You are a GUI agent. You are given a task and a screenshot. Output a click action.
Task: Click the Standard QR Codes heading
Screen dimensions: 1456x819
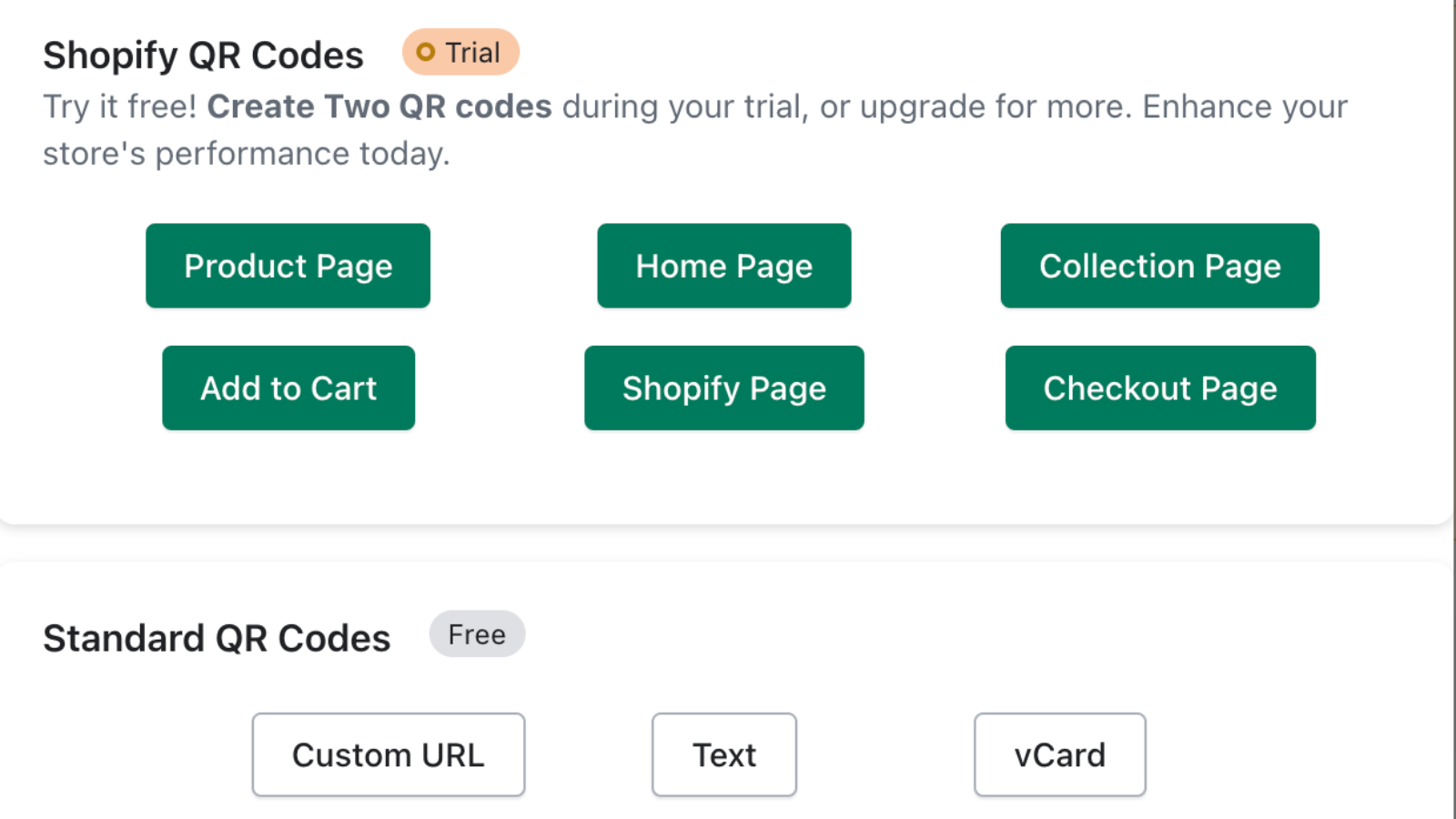(x=217, y=637)
